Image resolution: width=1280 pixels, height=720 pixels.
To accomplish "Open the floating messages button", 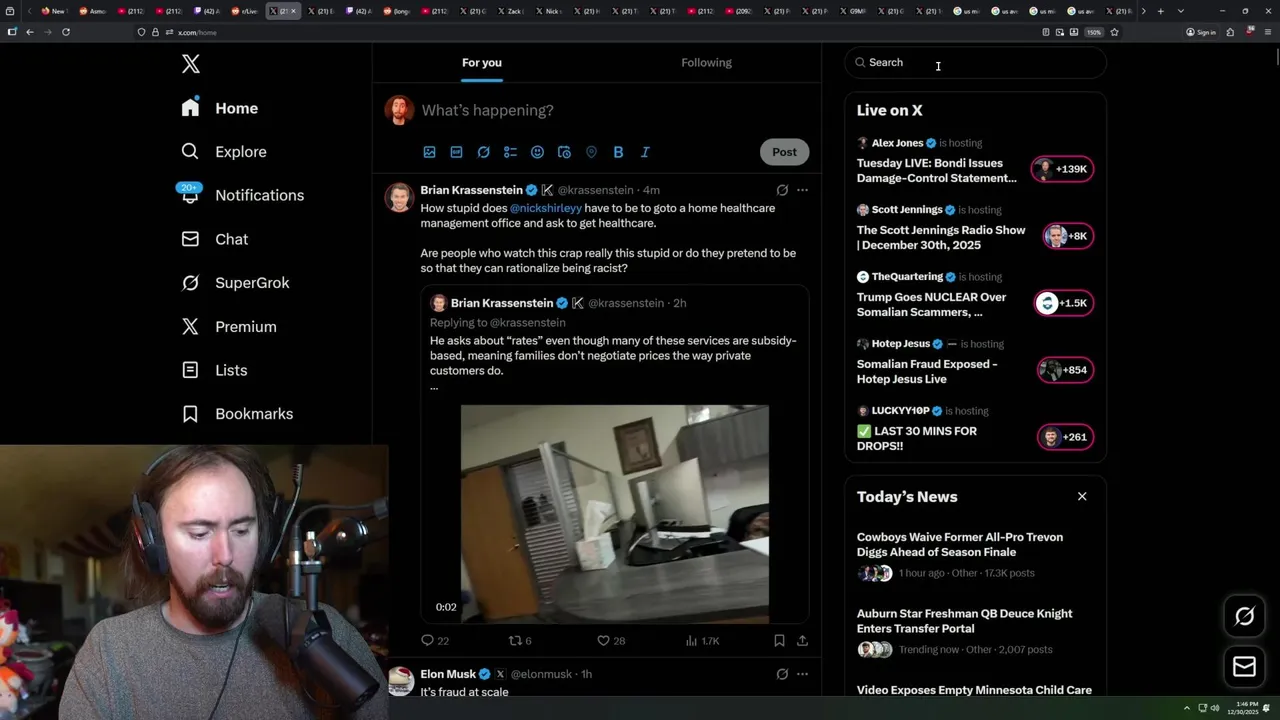I will tap(1244, 667).
